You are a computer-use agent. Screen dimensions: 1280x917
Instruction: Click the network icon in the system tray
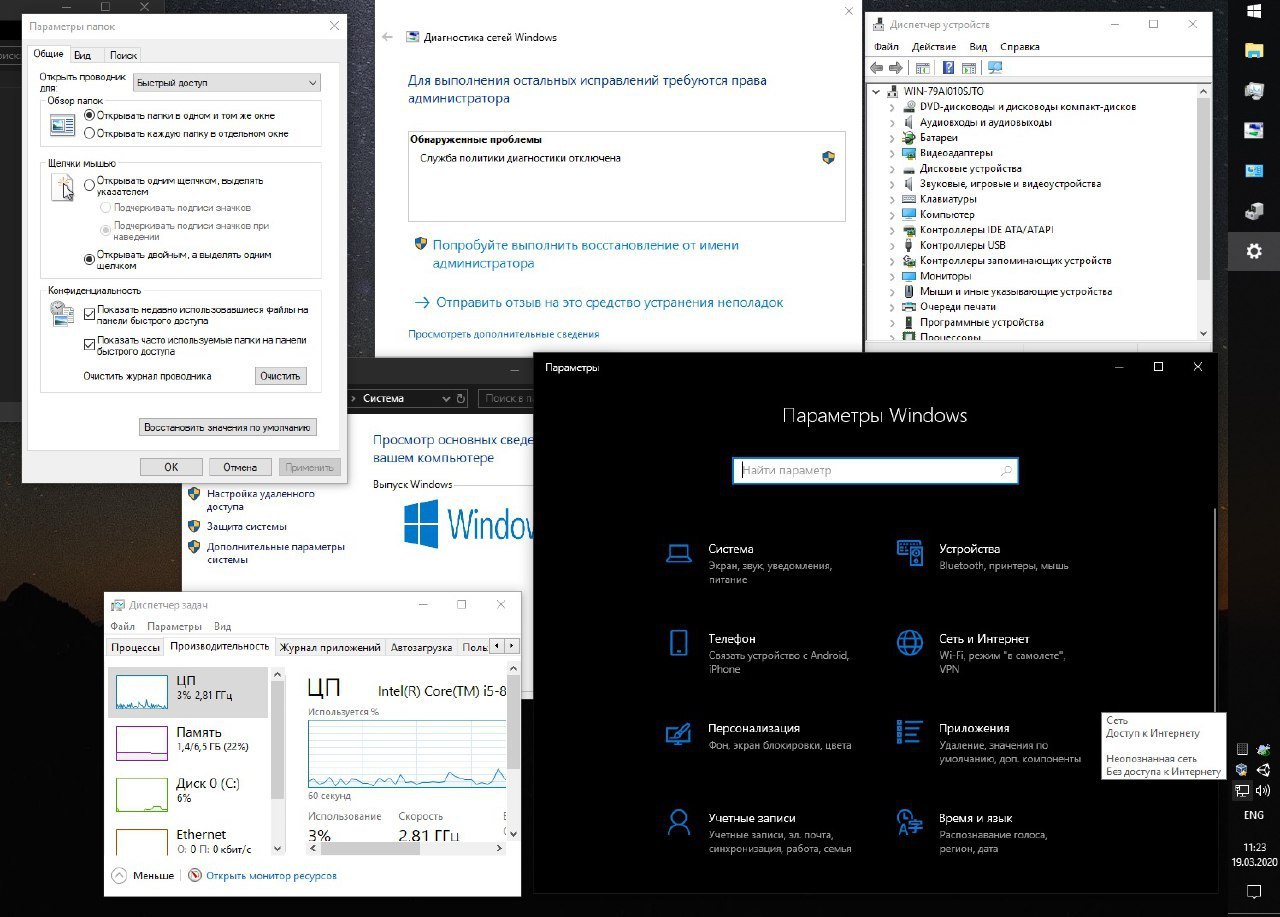tap(1242, 791)
